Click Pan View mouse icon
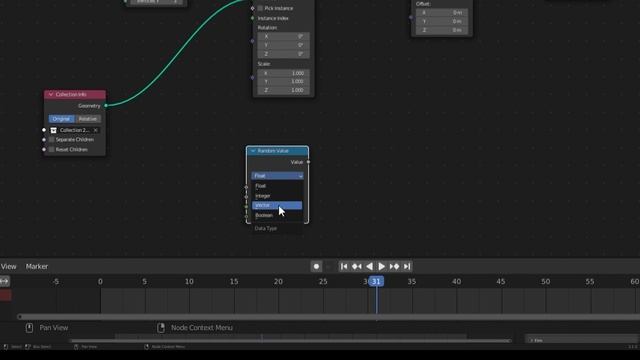Viewport: 640px width, 360px height. [29, 328]
